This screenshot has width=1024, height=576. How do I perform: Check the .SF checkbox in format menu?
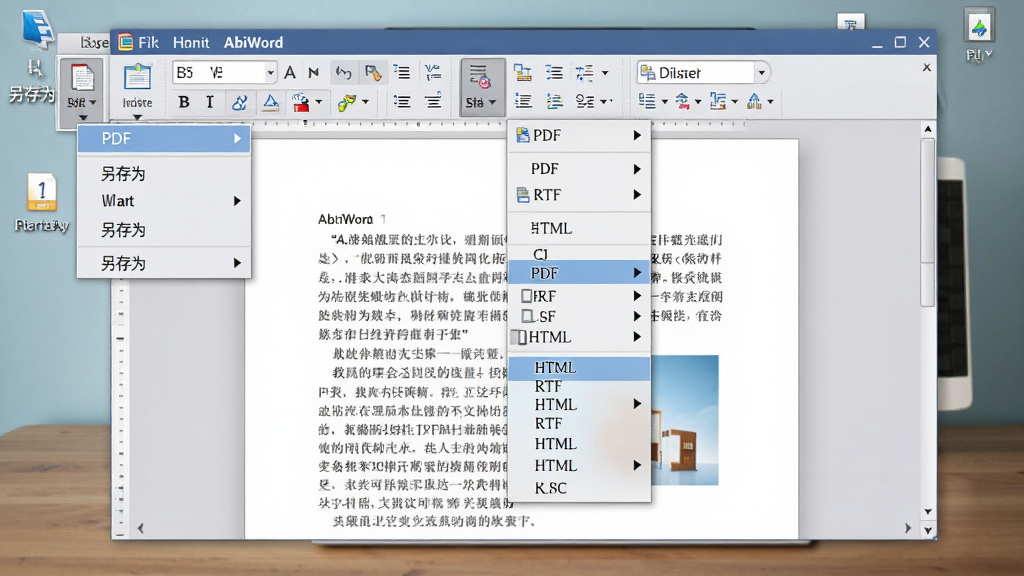click(528, 316)
